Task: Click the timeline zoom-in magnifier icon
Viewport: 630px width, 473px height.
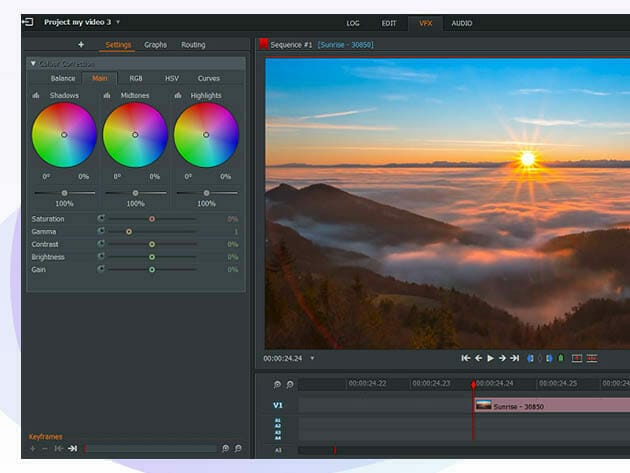Action: pyautogui.click(x=277, y=384)
